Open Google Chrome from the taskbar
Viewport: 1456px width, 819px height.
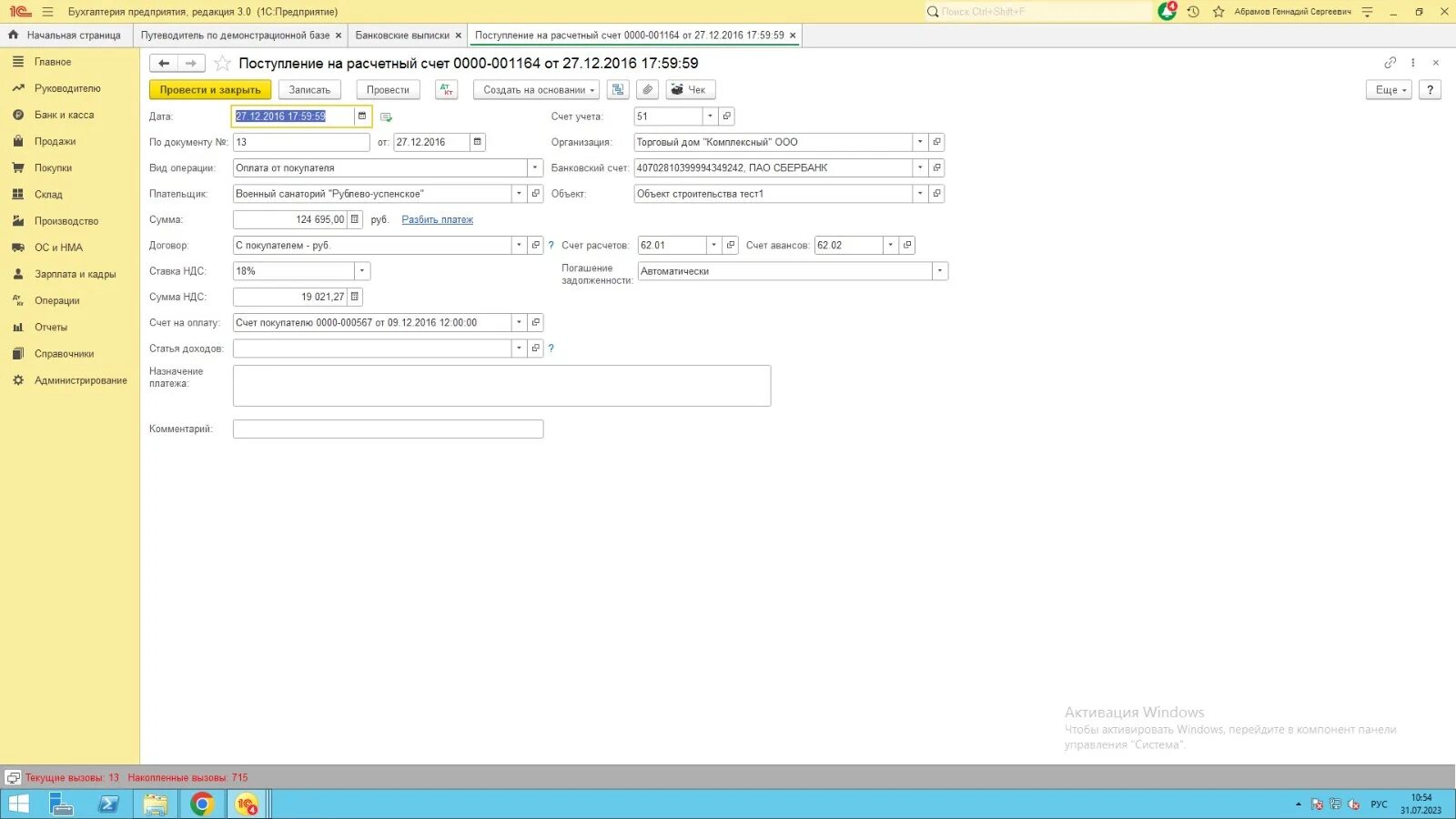[x=202, y=804]
